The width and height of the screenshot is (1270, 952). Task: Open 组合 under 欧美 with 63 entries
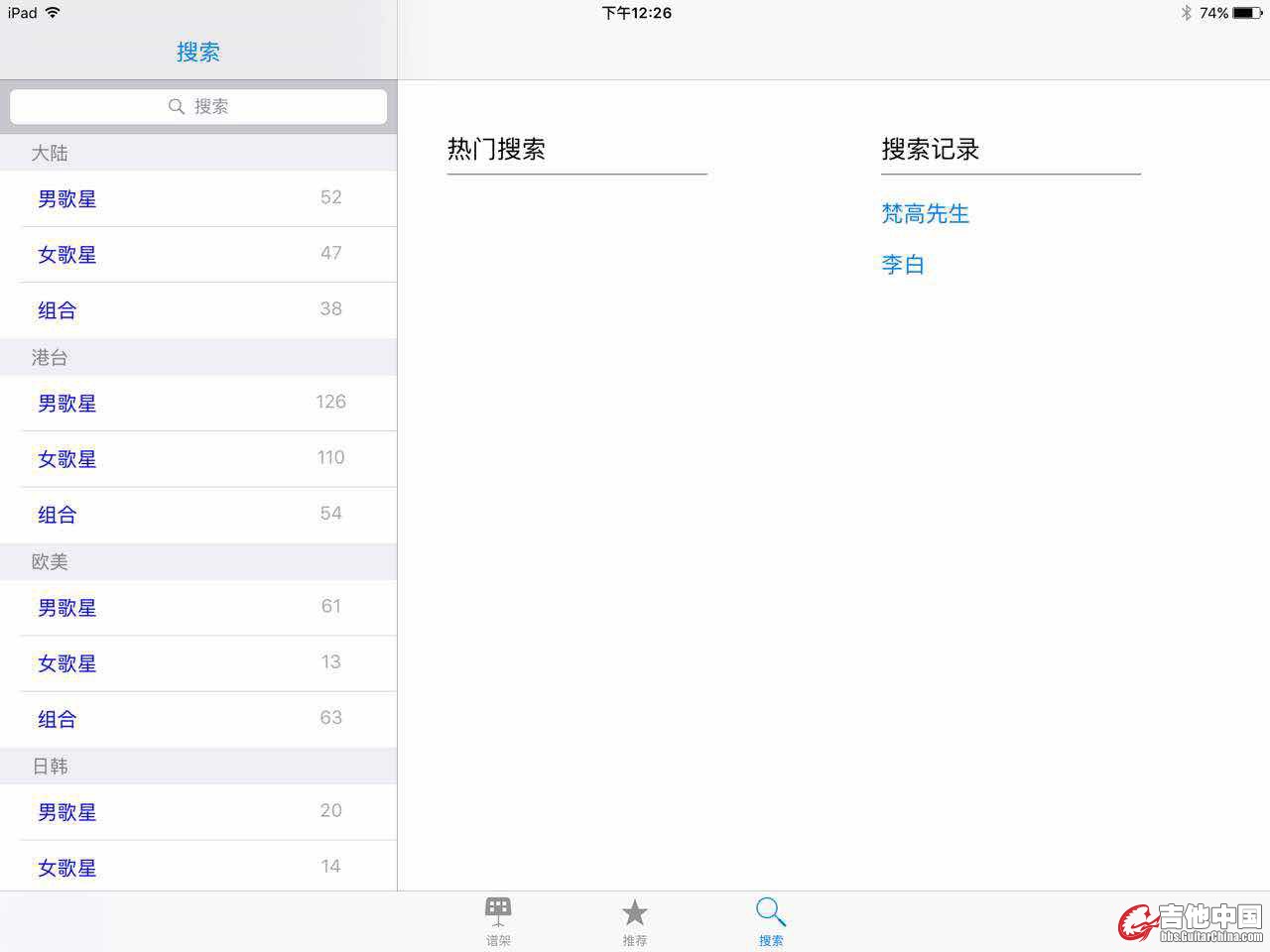click(x=58, y=718)
